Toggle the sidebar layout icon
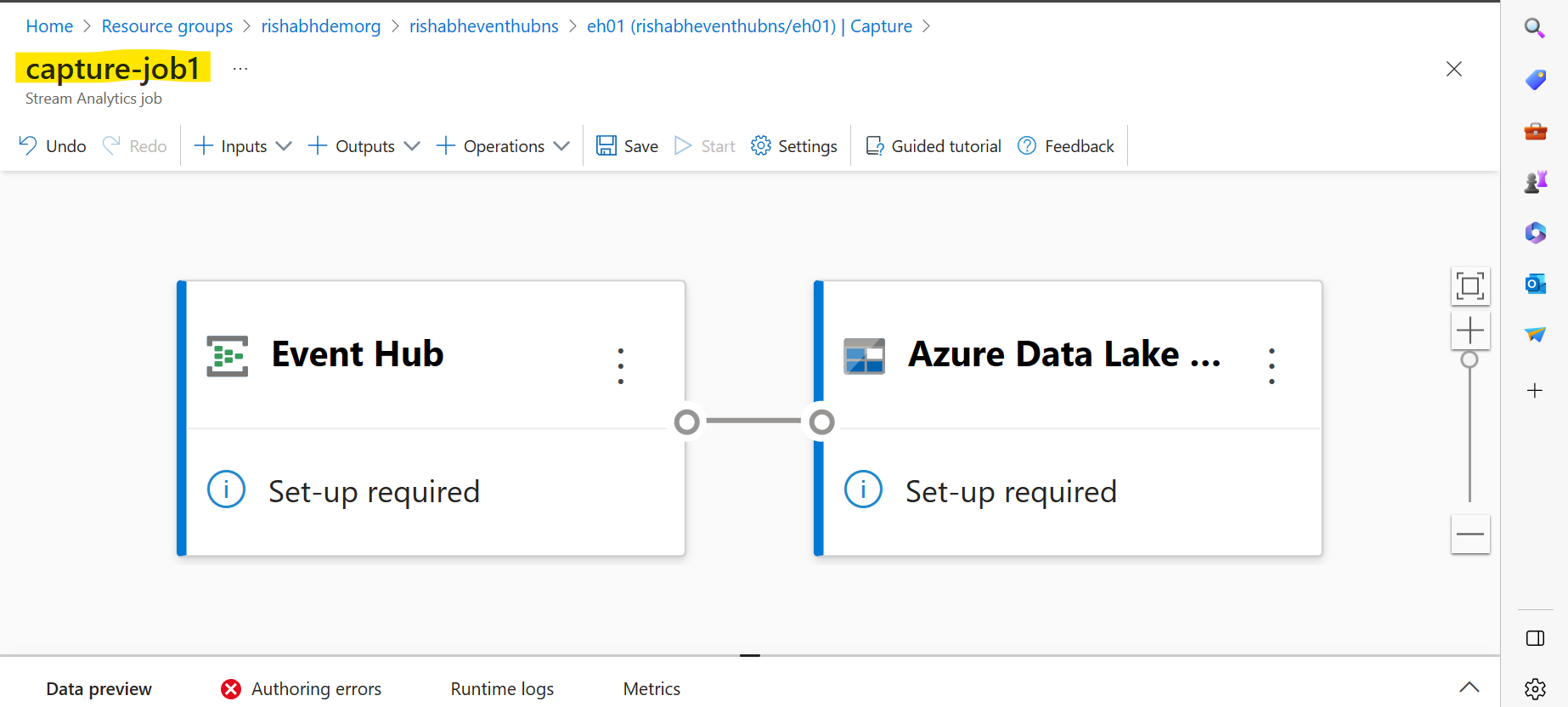This screenshot has height=707, width=1568. point(1535,638)
